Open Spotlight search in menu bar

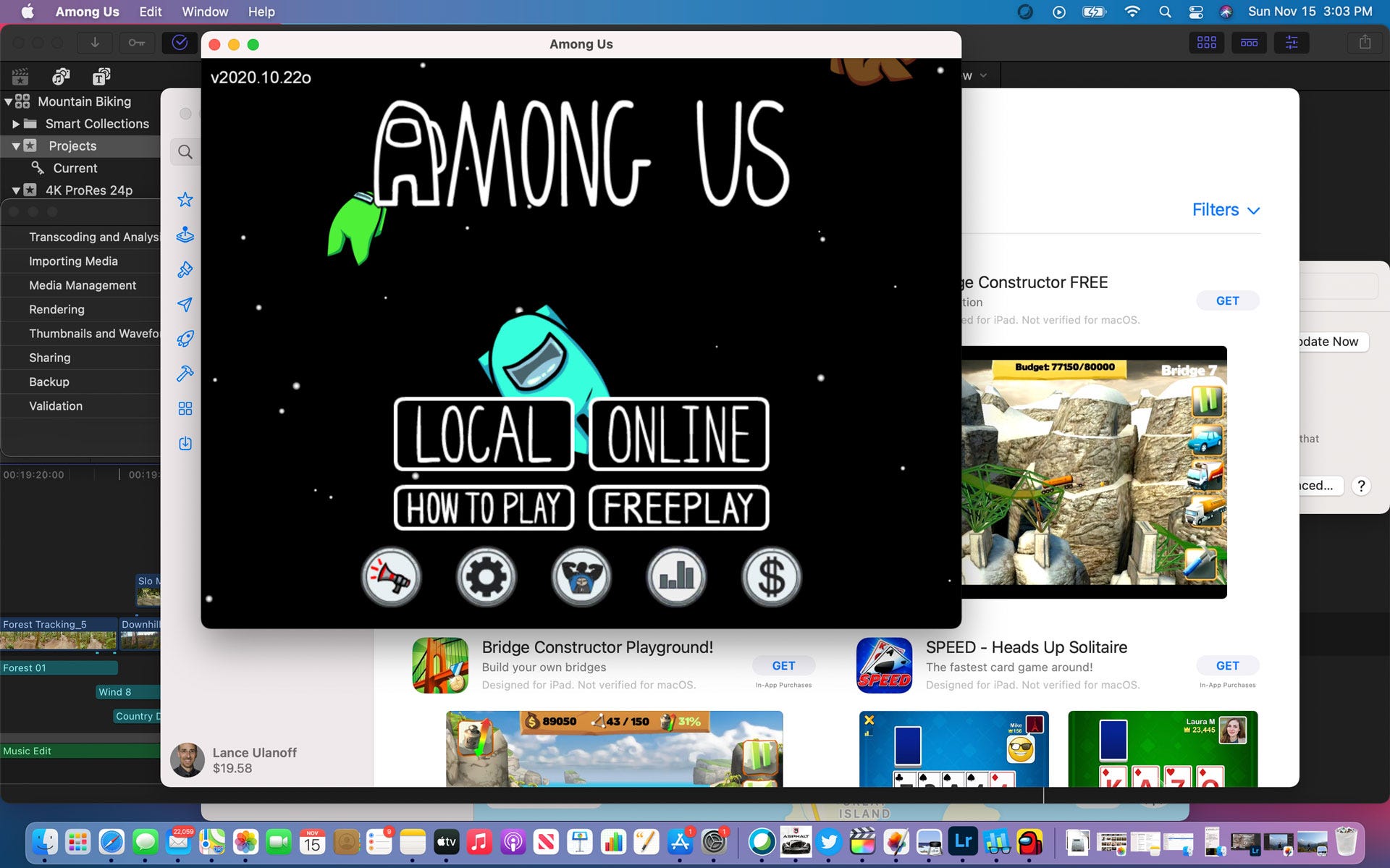point(1165,12)
